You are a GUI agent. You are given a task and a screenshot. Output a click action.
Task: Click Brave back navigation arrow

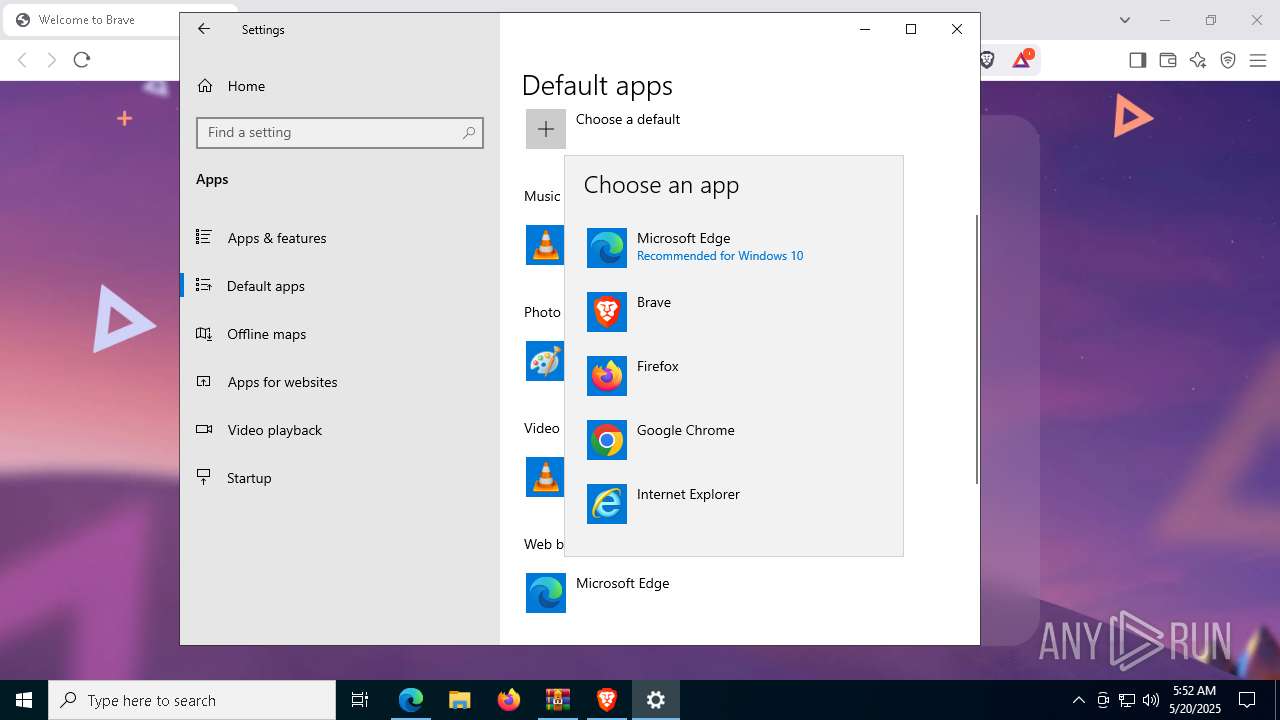tap(22, 60)
